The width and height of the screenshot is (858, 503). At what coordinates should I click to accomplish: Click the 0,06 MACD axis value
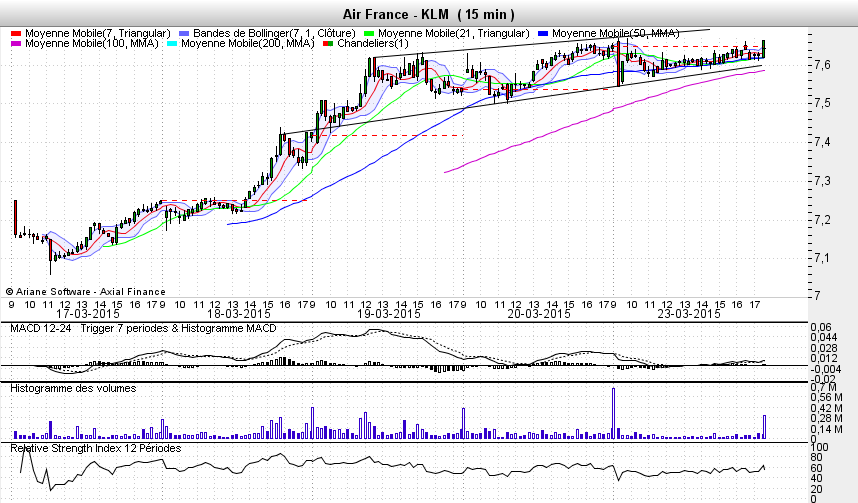[820, 327]
